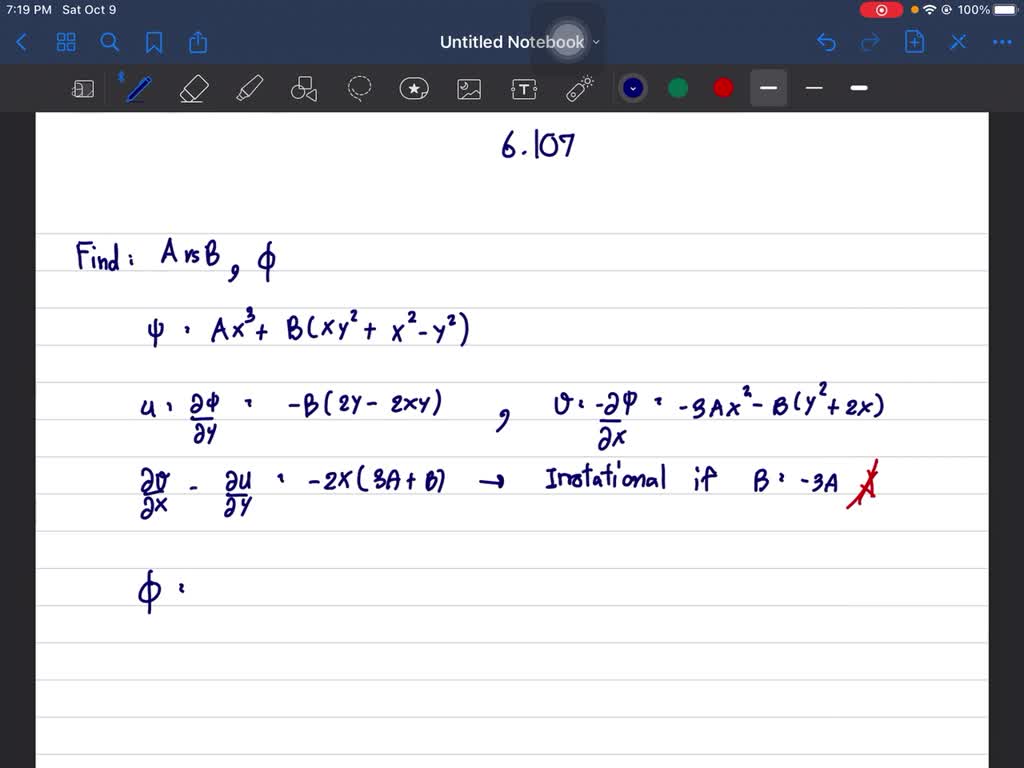Switch to the Highlighter tool
The width and height of the screenshot is (1024, 768).
[248, 88]
